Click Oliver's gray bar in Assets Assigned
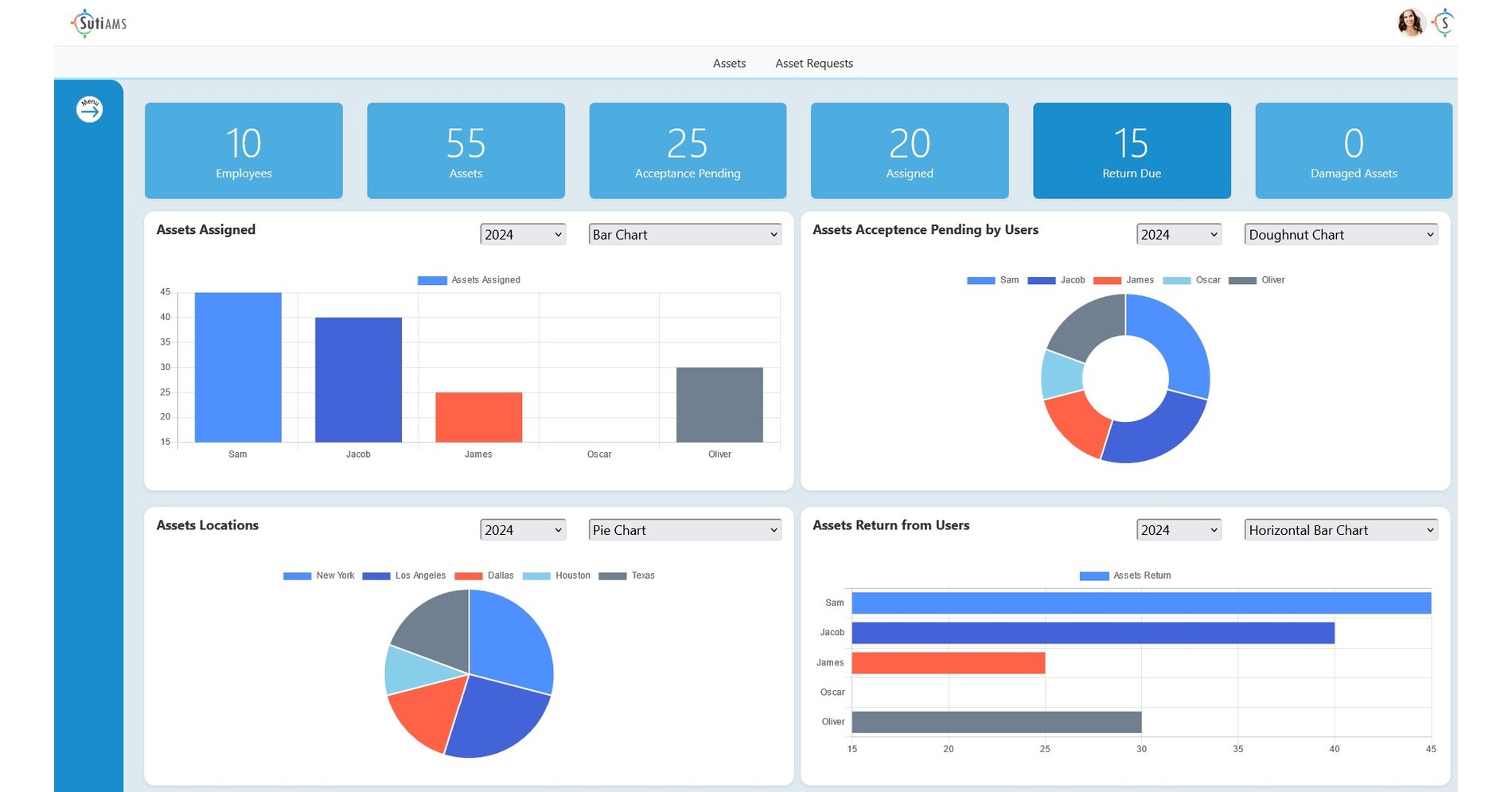This screenshot has height=792, width=1512. pos(719,404)
